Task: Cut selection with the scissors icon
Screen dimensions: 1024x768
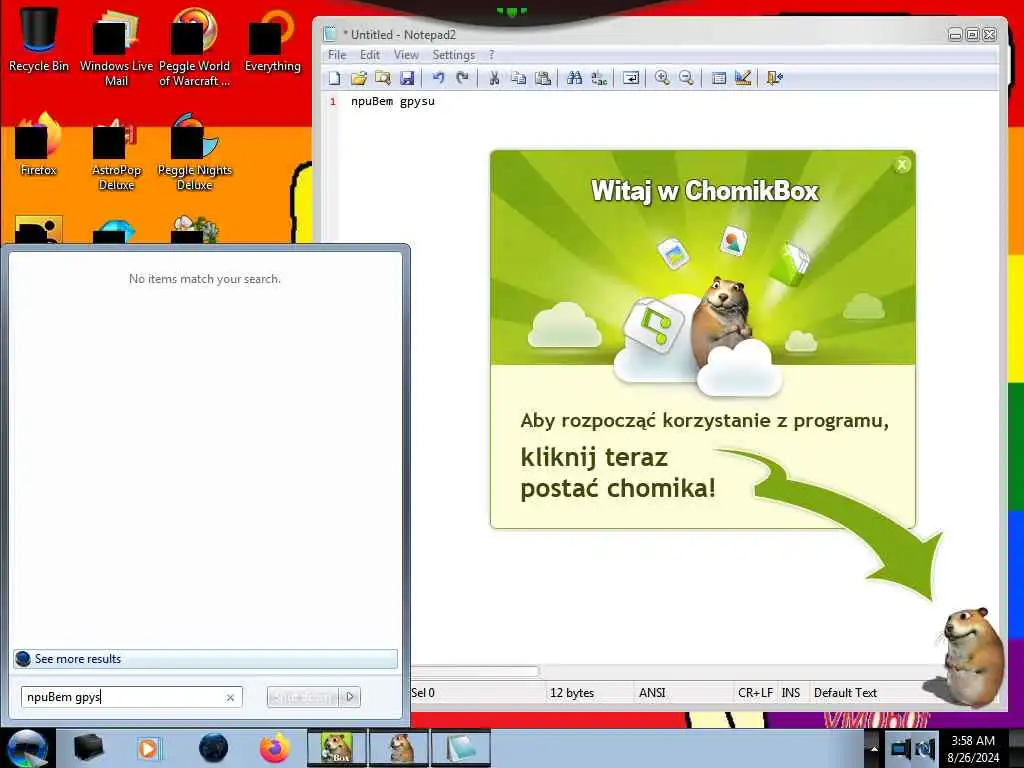Action: [494, 78]
